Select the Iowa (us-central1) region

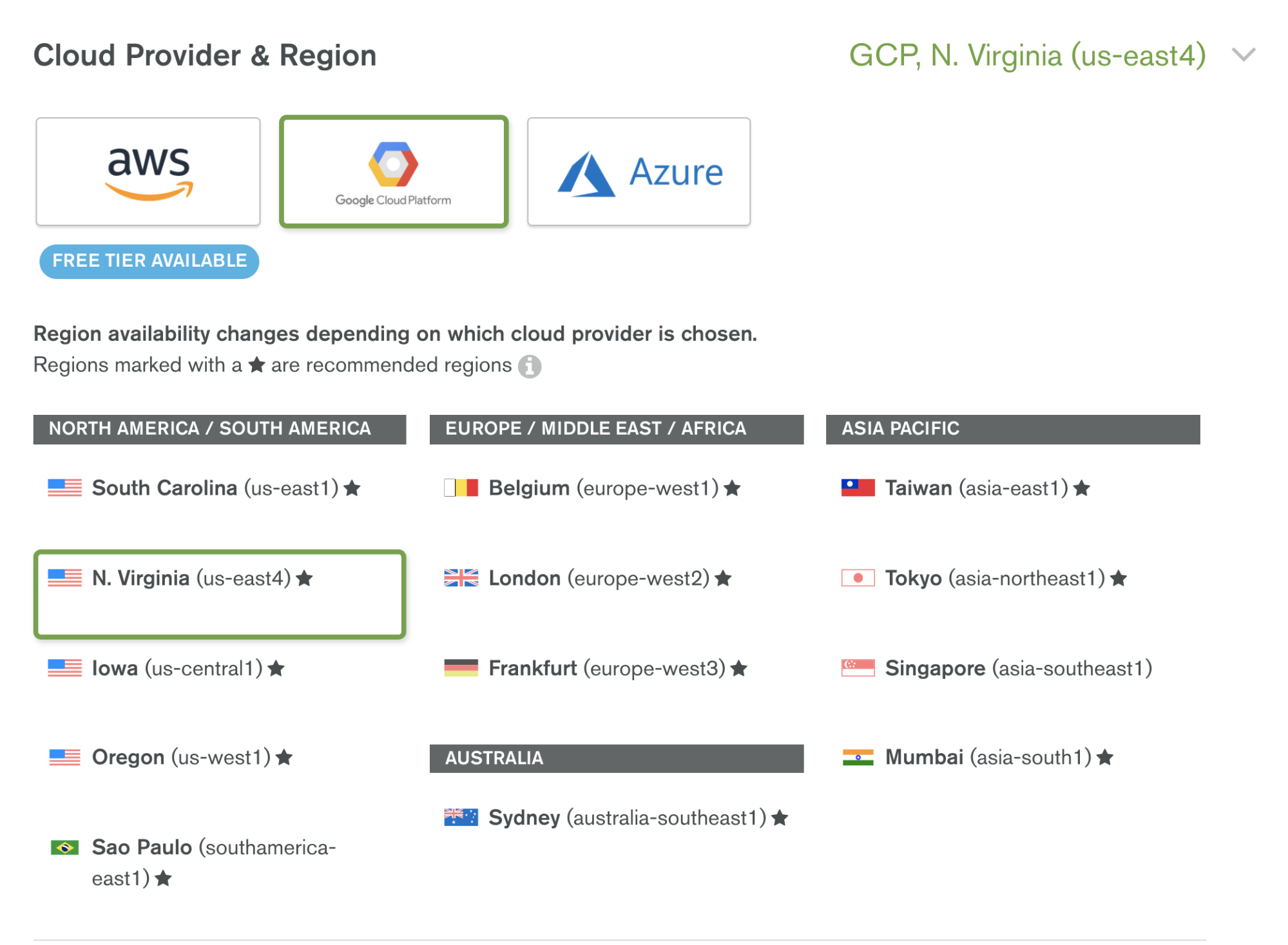[177, 669]
